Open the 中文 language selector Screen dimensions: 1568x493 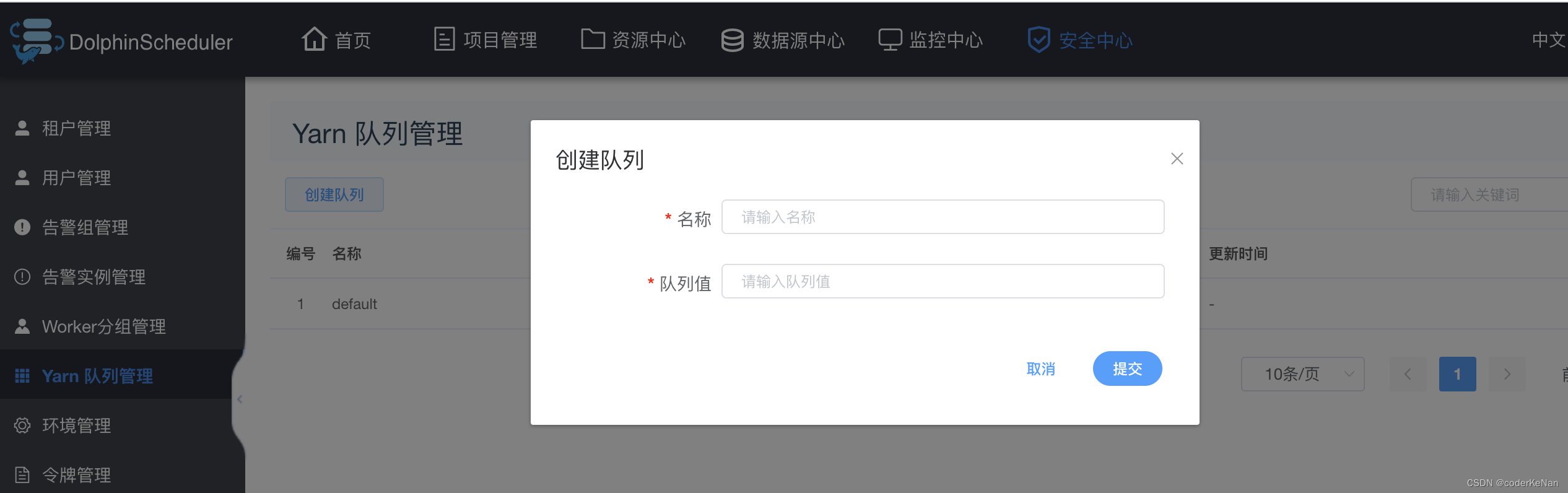tap(1549, 40)
